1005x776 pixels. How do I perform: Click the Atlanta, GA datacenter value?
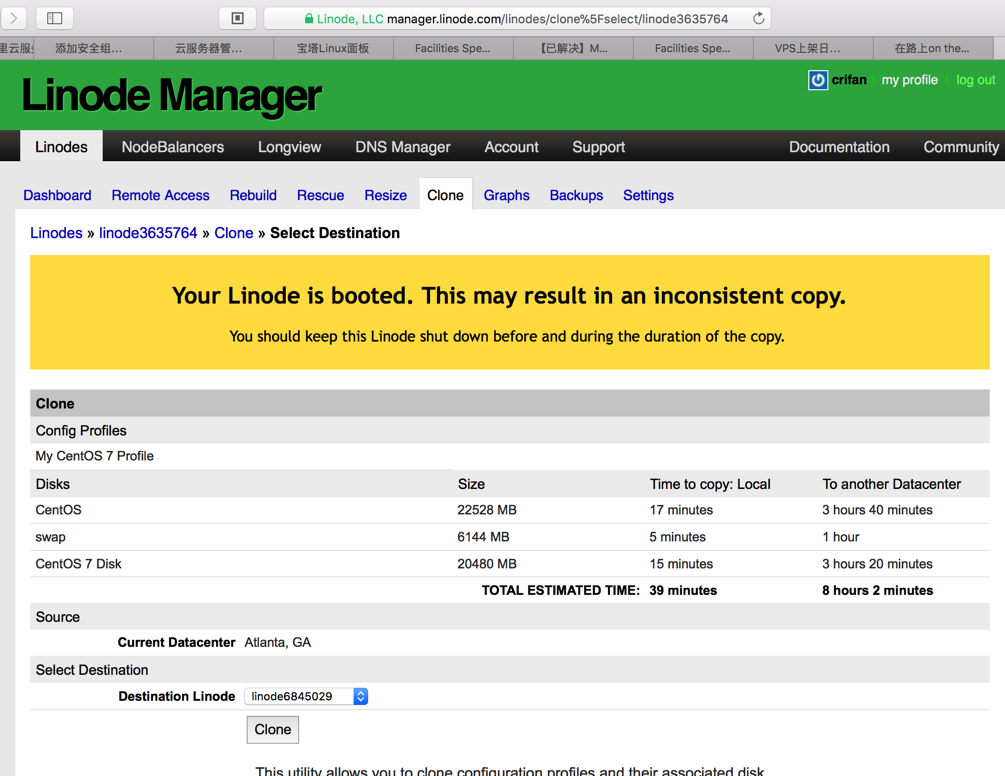click(278, 642)
